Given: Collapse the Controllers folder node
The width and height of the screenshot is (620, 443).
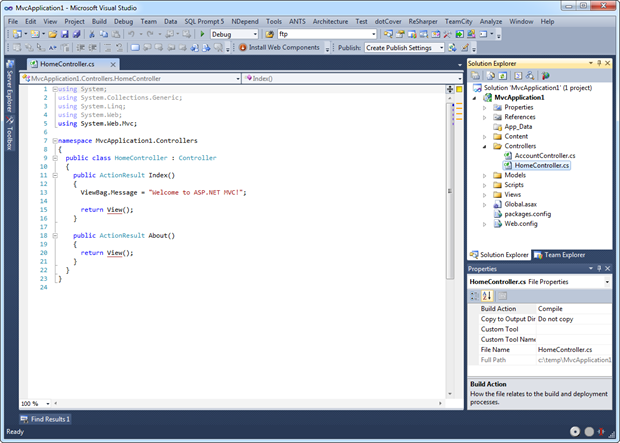Looking at the screenshot, I should [485, 146].
